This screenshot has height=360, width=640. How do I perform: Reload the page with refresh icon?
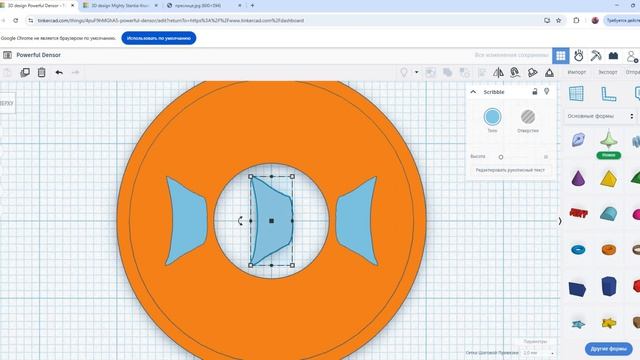point(16,20)
